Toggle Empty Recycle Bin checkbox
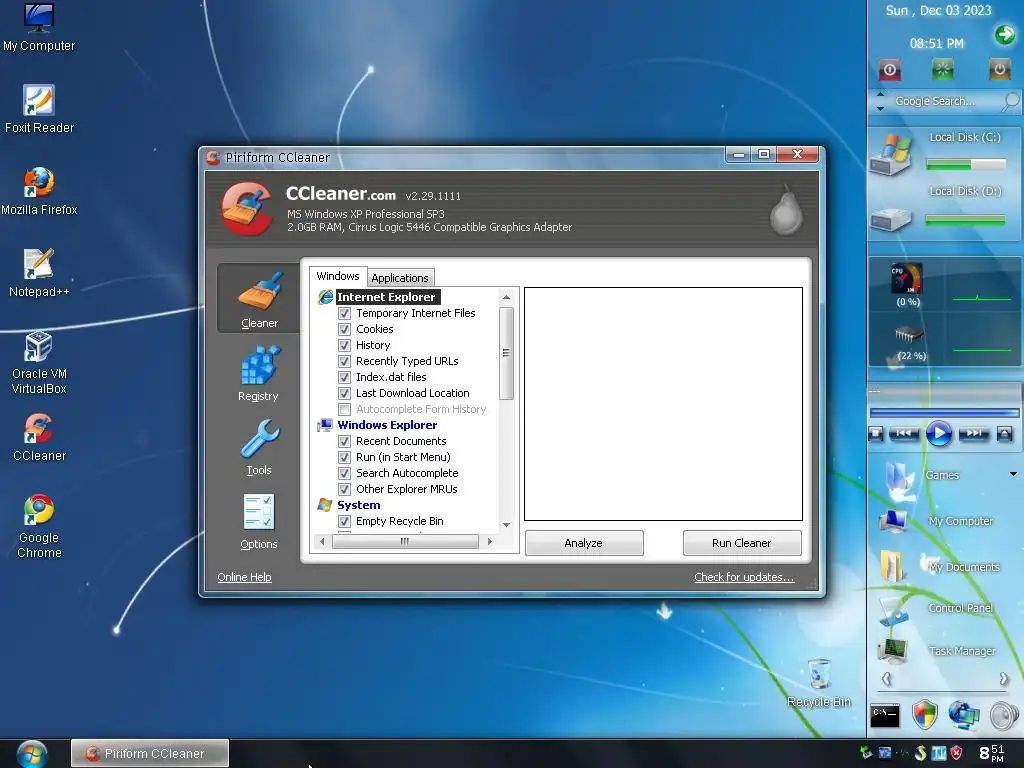 point(344,521)
